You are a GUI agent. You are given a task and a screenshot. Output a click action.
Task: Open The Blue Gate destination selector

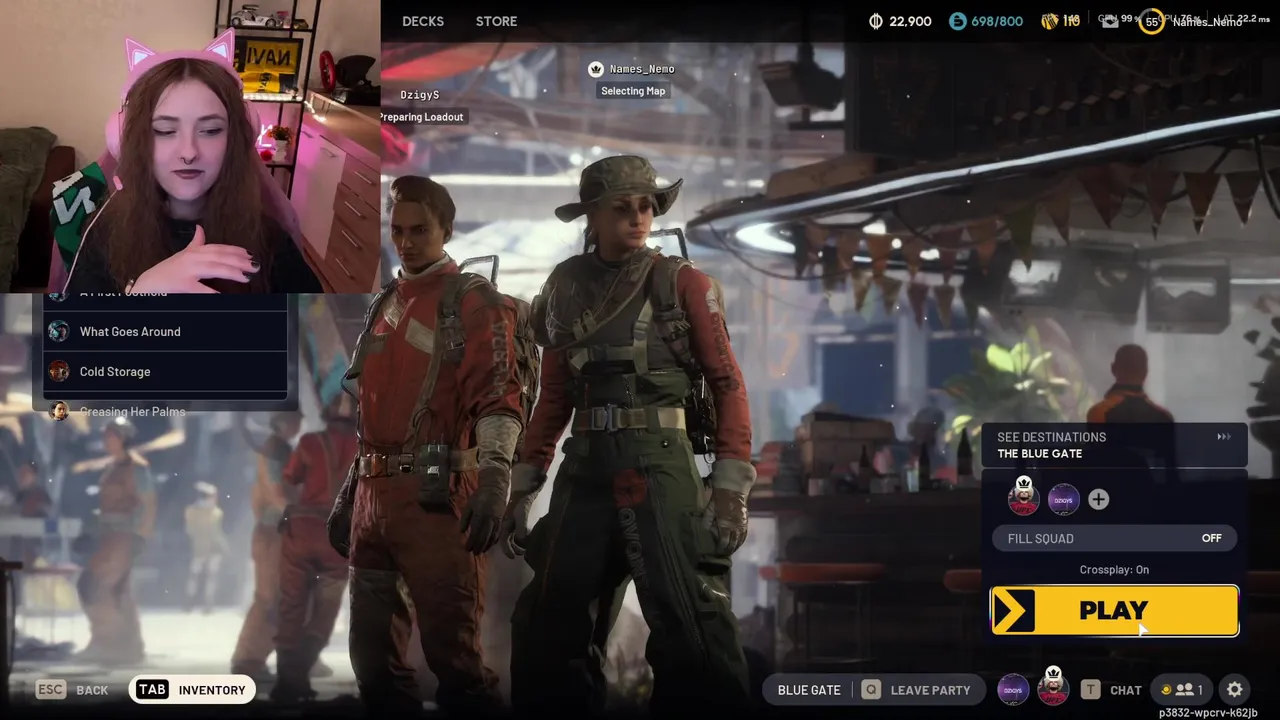pos(1114,445)
